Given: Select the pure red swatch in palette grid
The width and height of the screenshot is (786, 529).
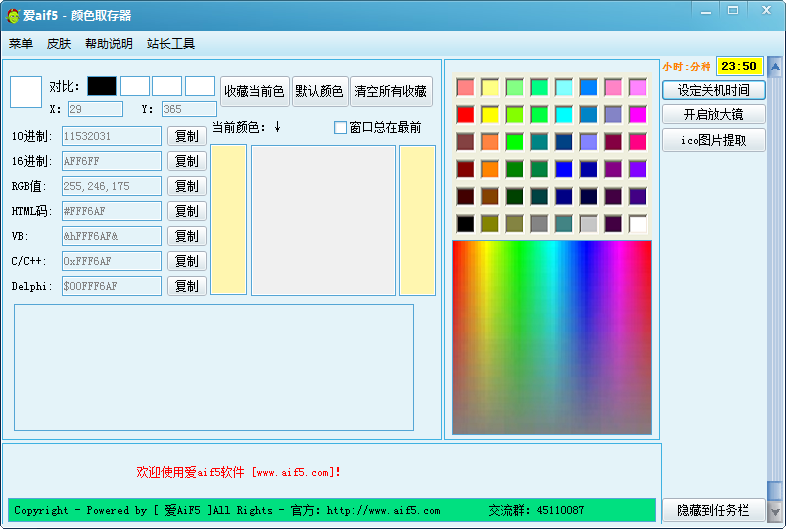Looking at the screenshot, I should (465, 114).
